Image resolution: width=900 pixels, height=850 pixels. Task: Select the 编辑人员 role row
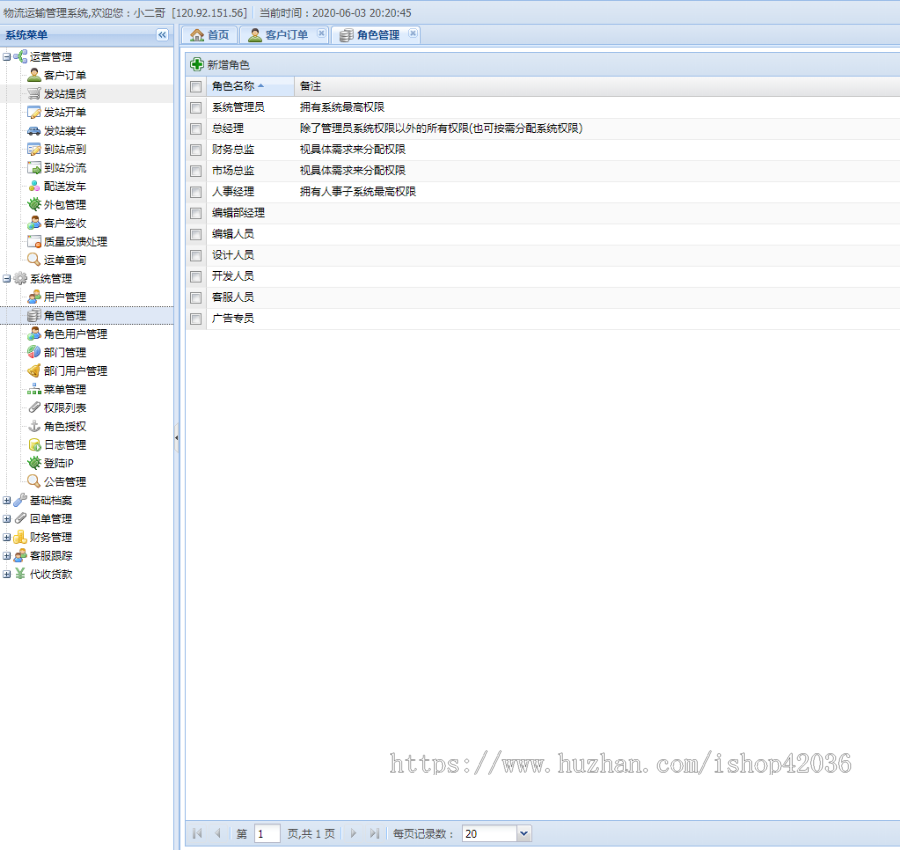click(542, 234)
